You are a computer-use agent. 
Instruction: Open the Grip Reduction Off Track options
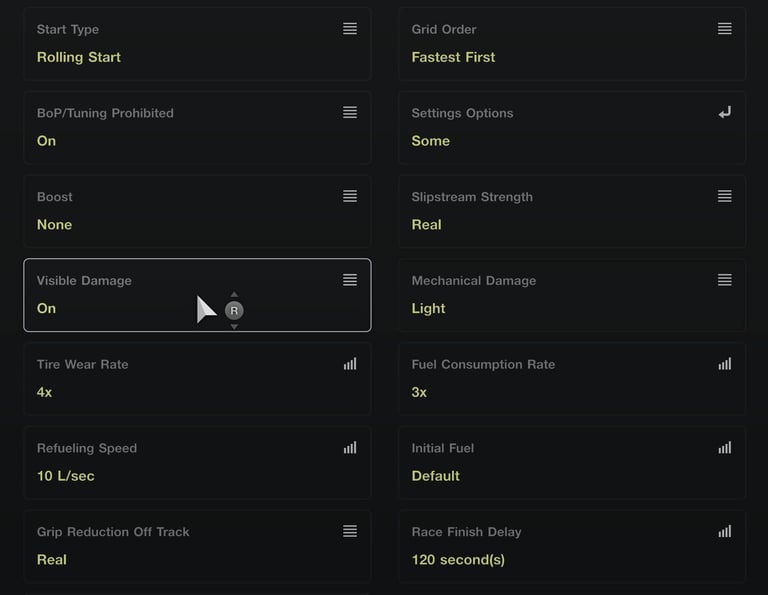pos(350,532)
